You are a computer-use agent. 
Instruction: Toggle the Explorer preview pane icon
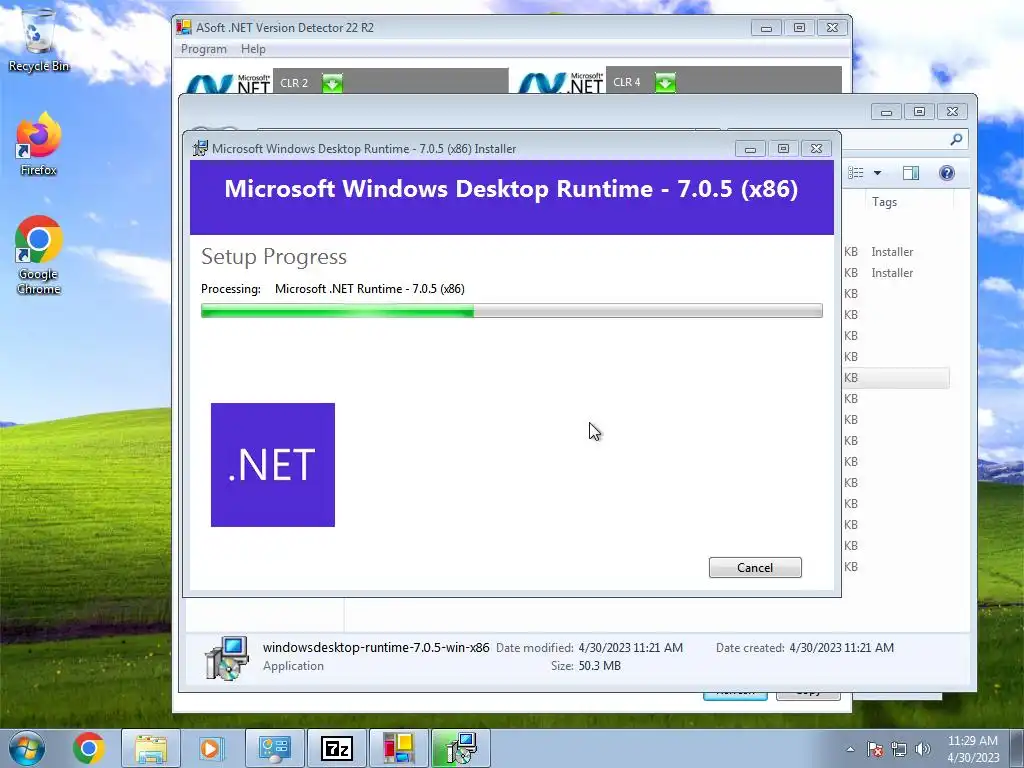(x=911, y=173)
